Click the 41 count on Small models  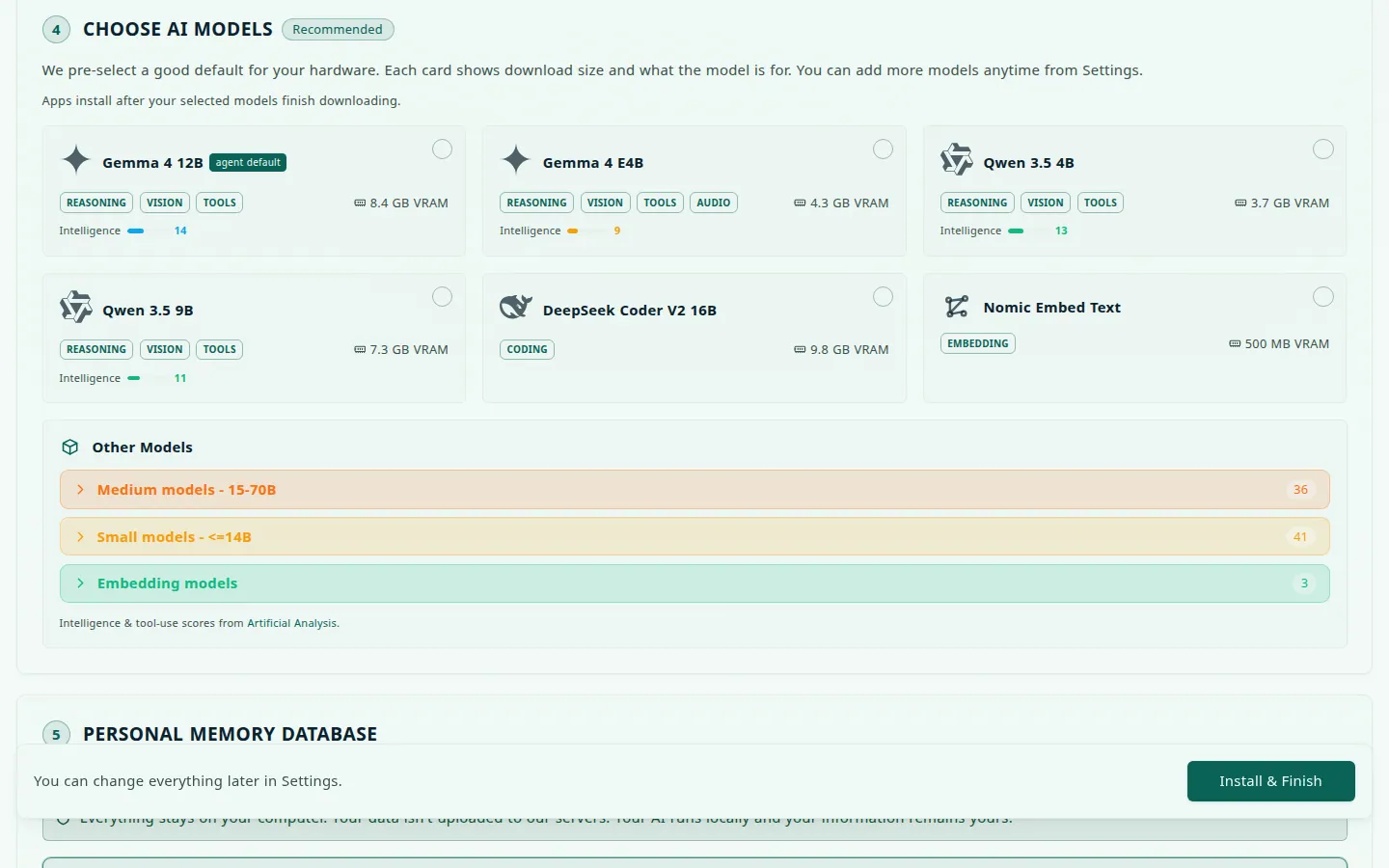(x=1300, y=537)
